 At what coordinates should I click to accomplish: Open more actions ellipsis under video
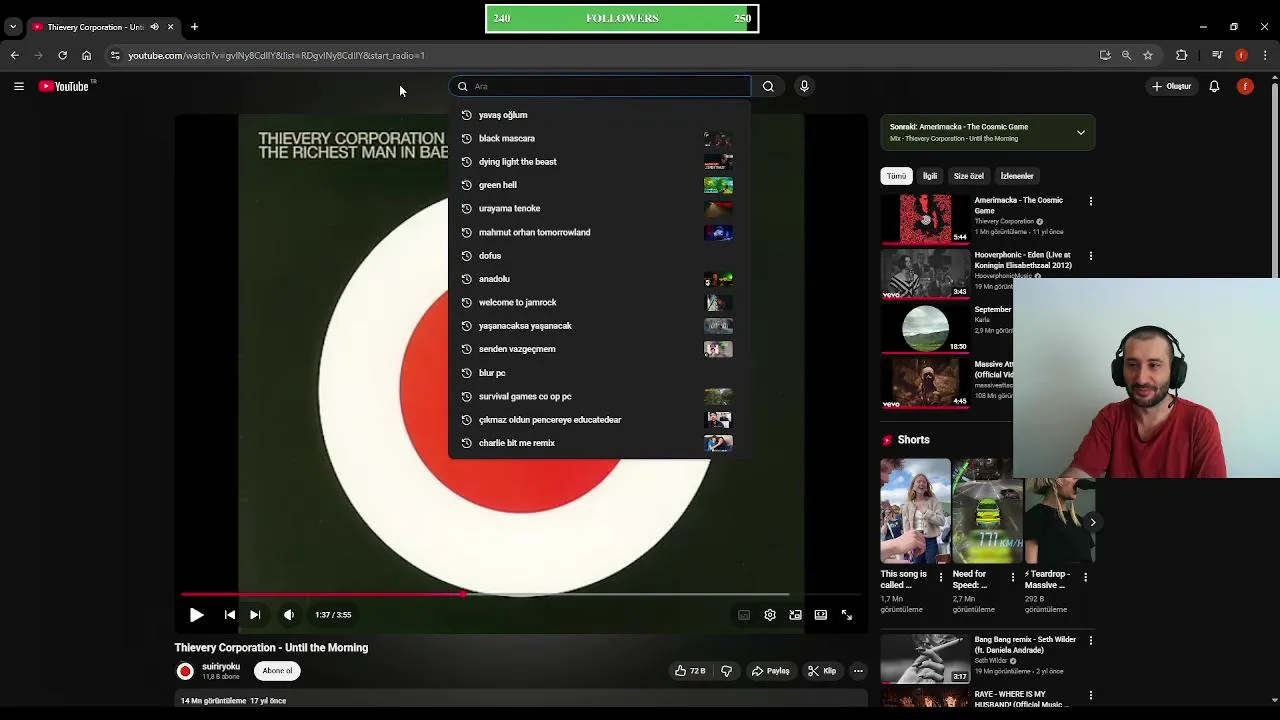coord(858,671)
